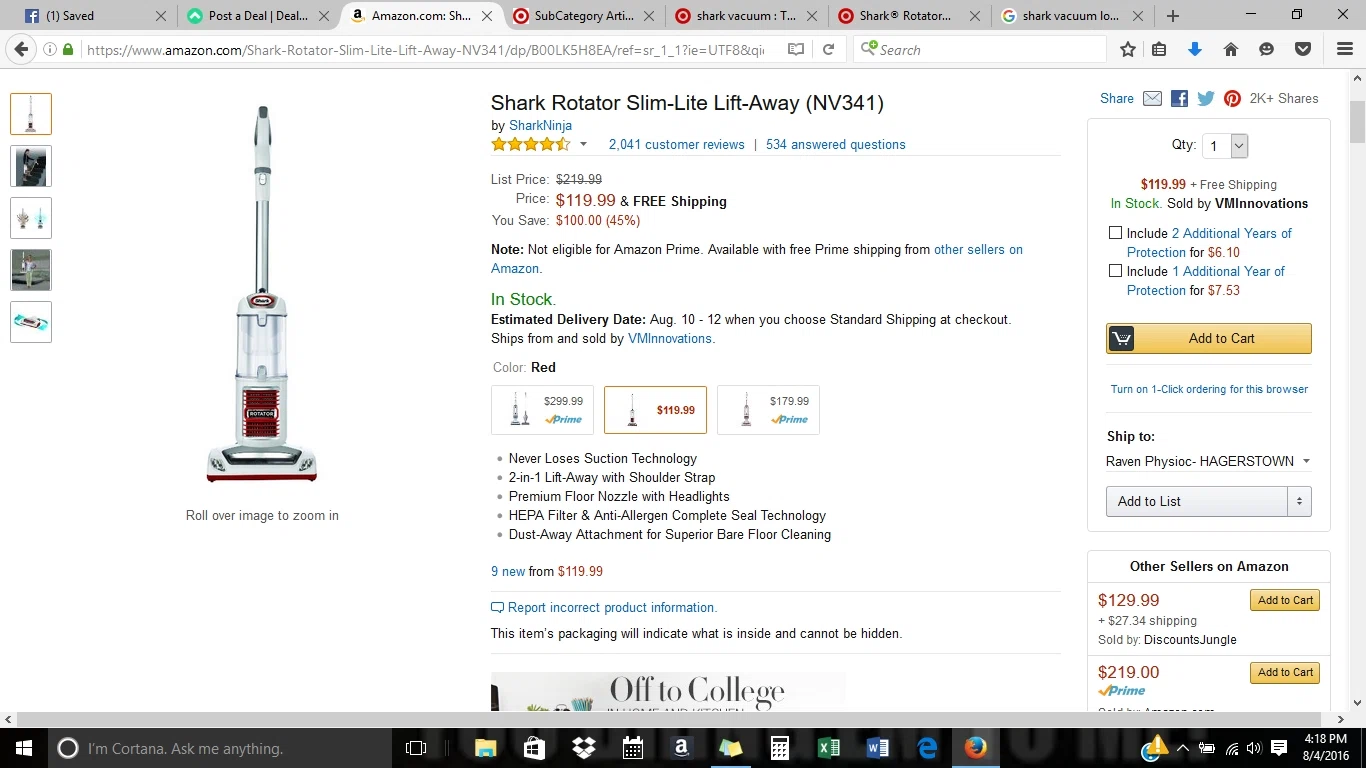This screenshot has height=768, width=1366.
Task: Open the Amazon app in the taskbar
Action: pos(681,747)
